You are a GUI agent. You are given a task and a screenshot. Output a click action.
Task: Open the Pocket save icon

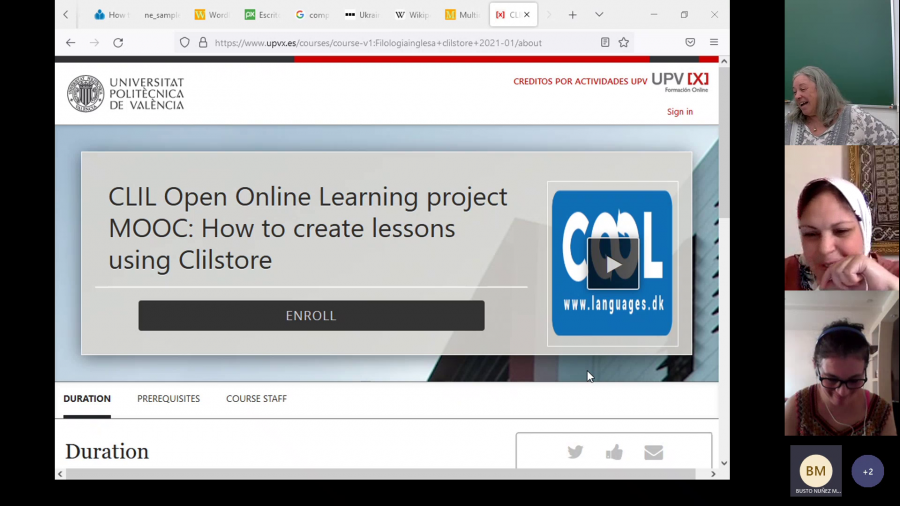[x=690, y=42]
